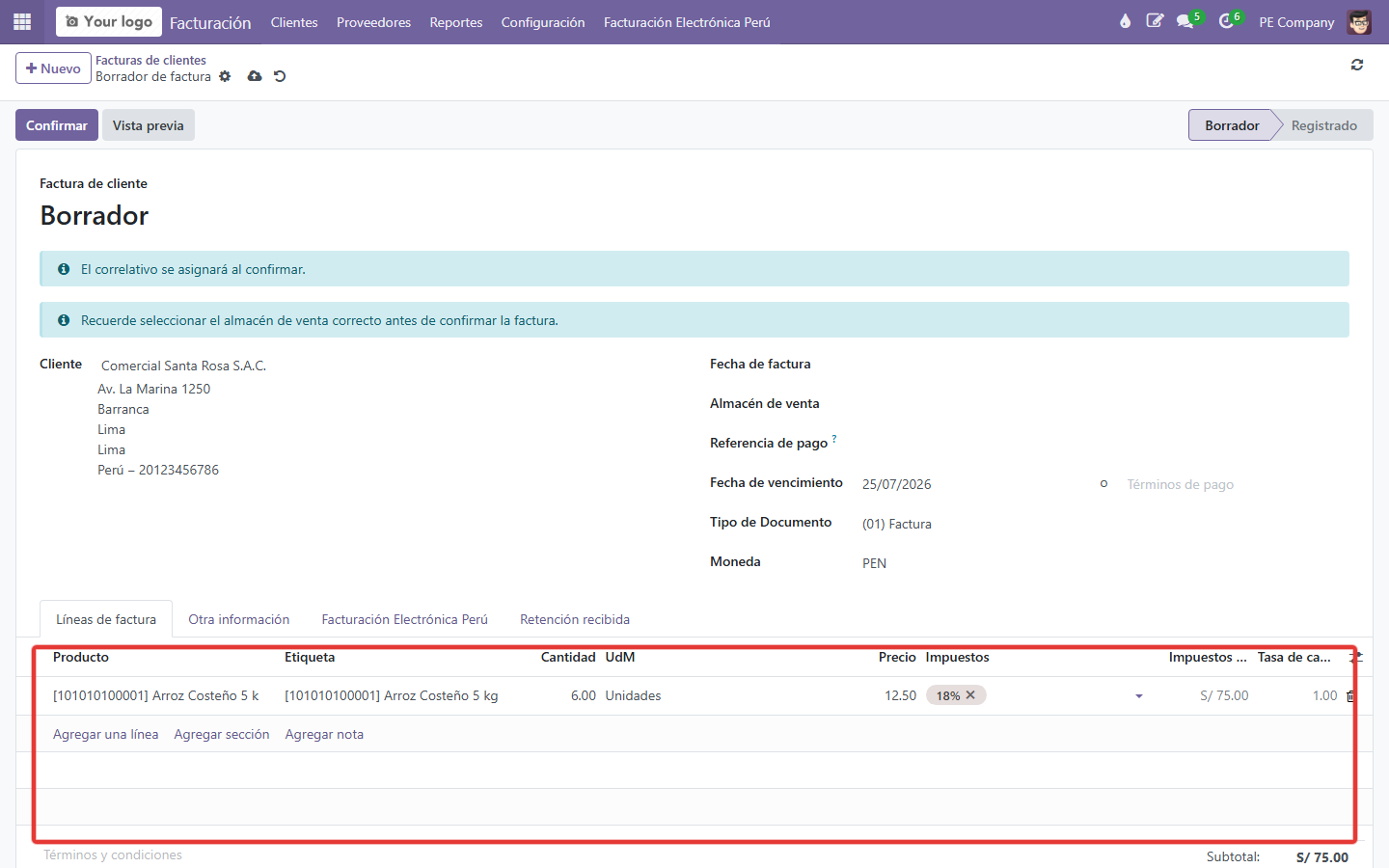Remove the 18% tax tag
Image resolution: width=1389 pixels, height=868 pixels.
tap(970, 694)
